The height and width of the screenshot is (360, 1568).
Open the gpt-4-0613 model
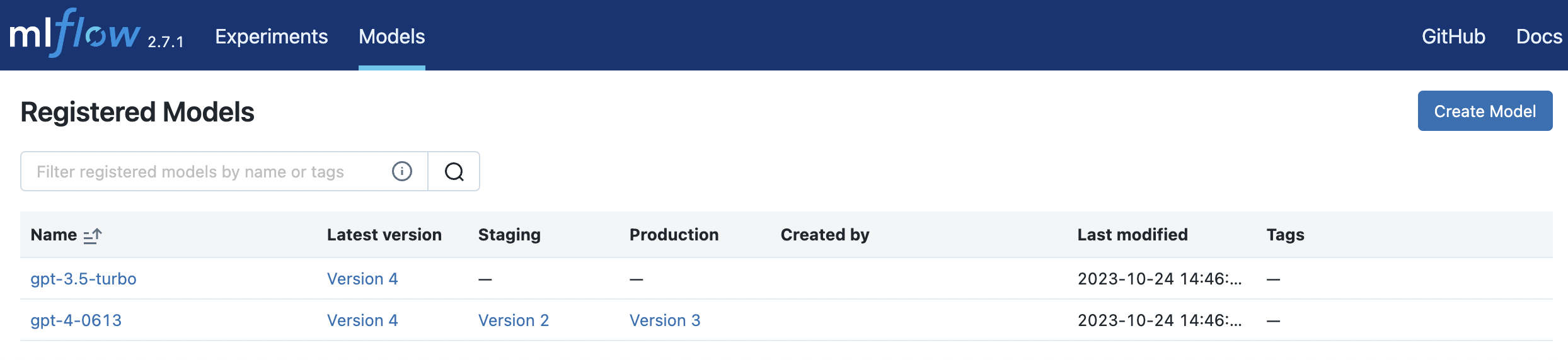(76, 320)
